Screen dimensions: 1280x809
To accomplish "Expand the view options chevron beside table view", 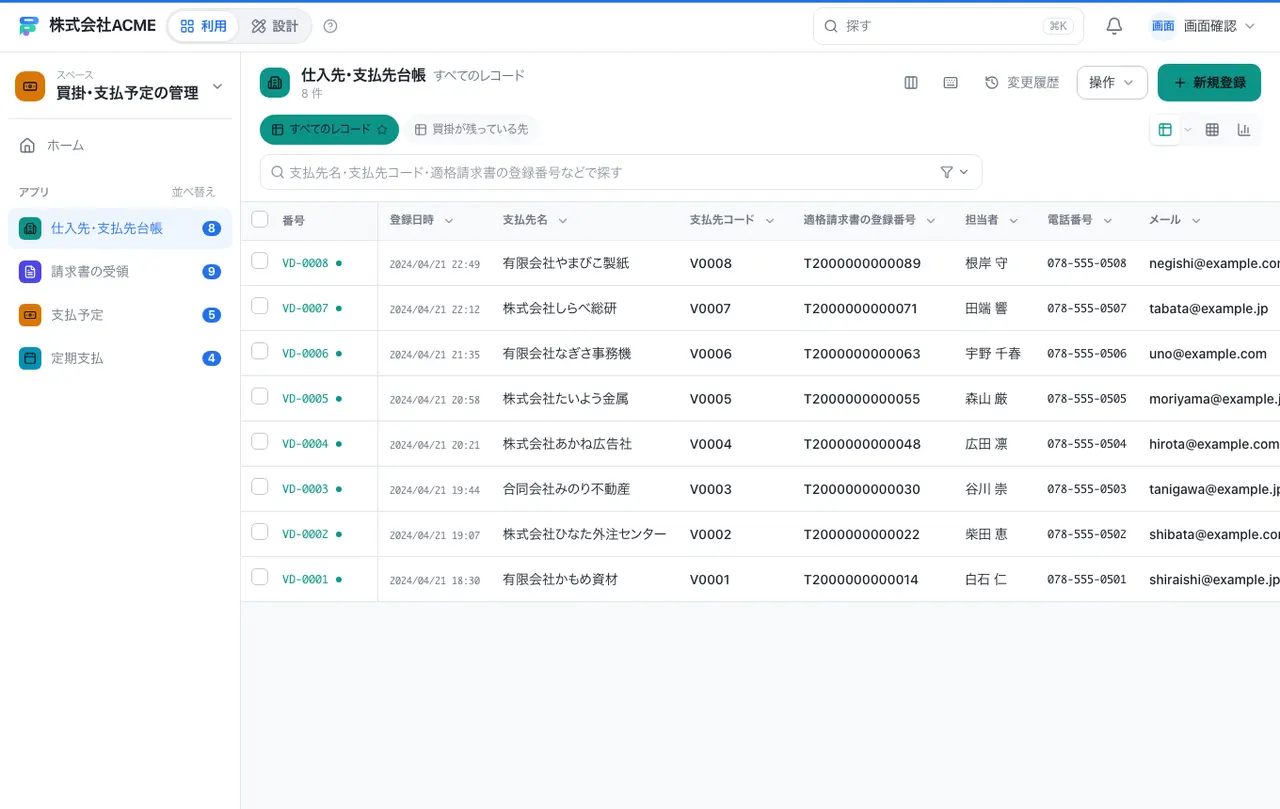I will click(1188, 130).
